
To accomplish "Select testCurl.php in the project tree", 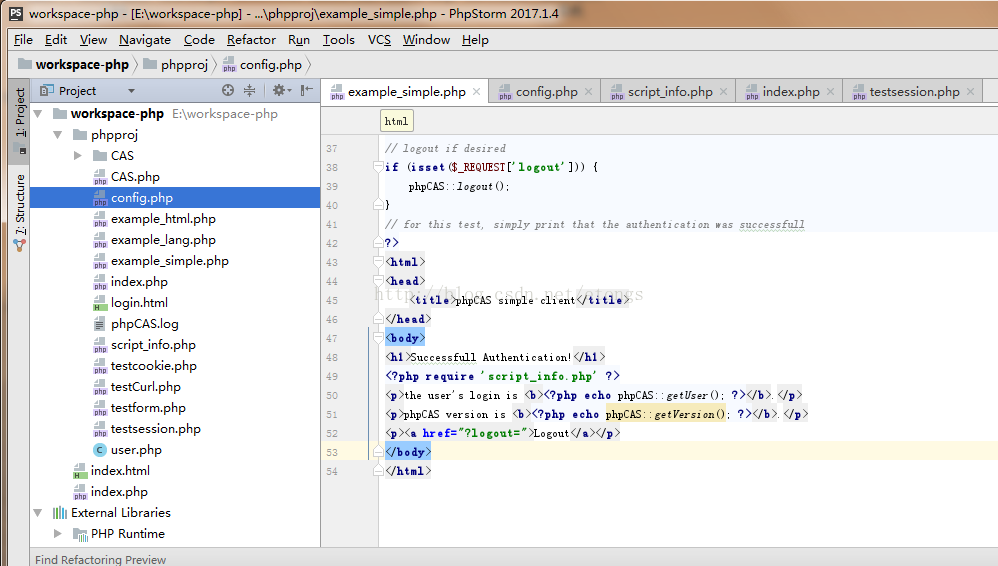I will (145, 386).
